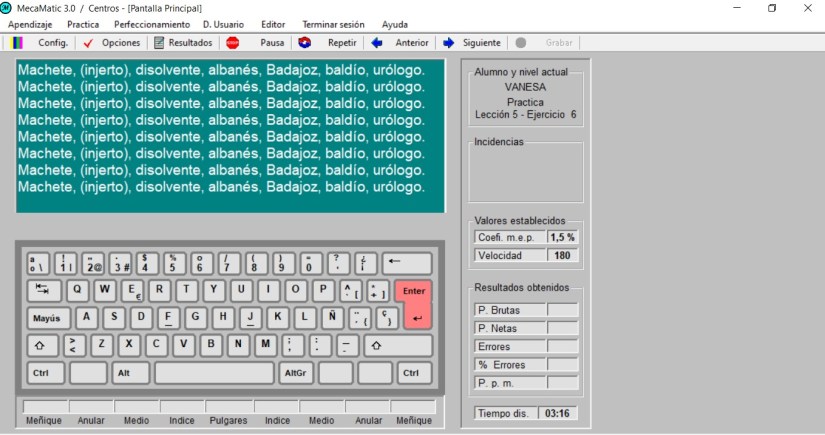Viewport: 825px width, 435px height.
Task: Open the Aprendizaje menu
Action: tap(30, 24)
